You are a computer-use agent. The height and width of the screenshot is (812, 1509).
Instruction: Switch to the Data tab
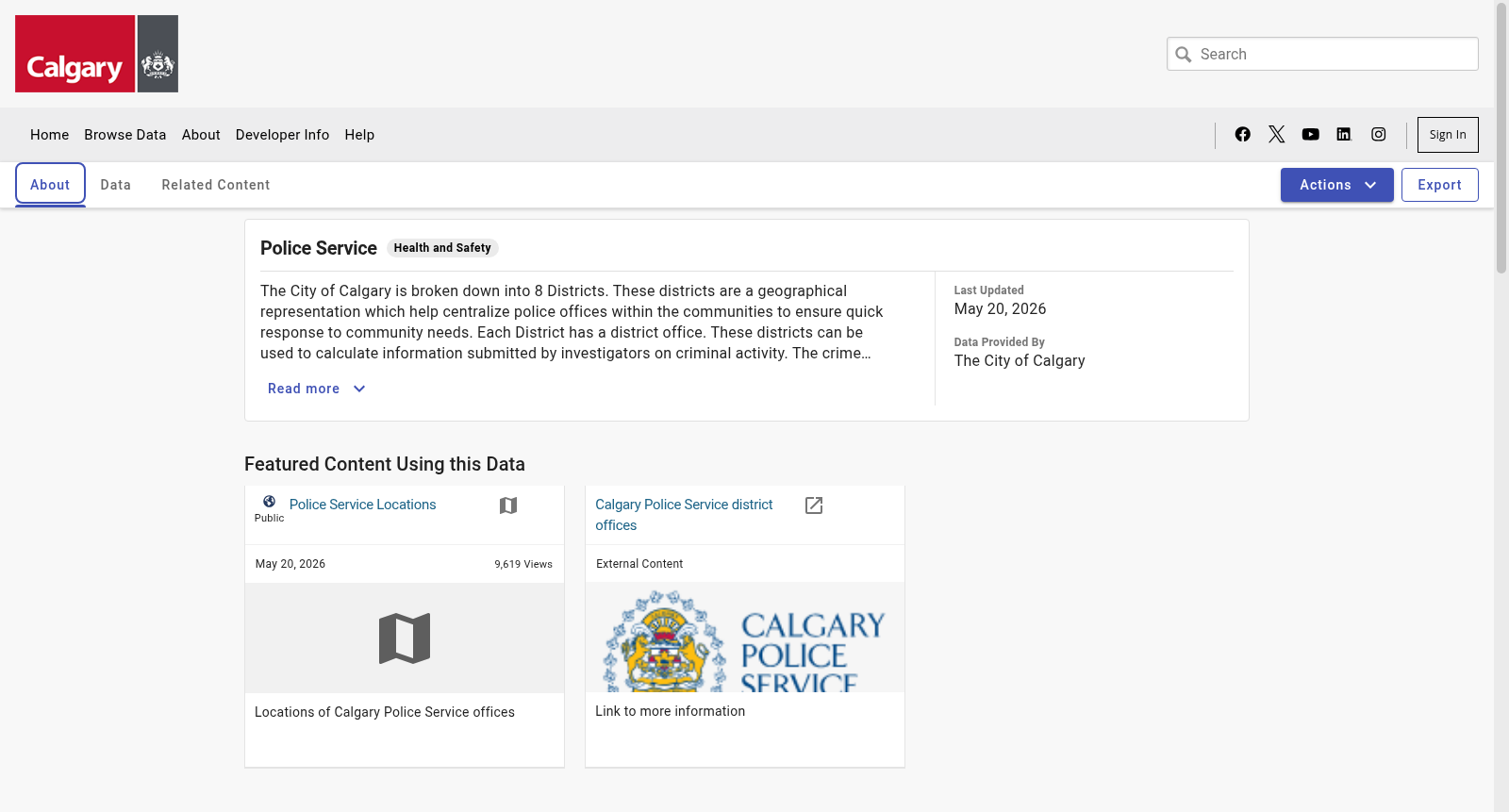pyautogui.click(x=116, y=185)
